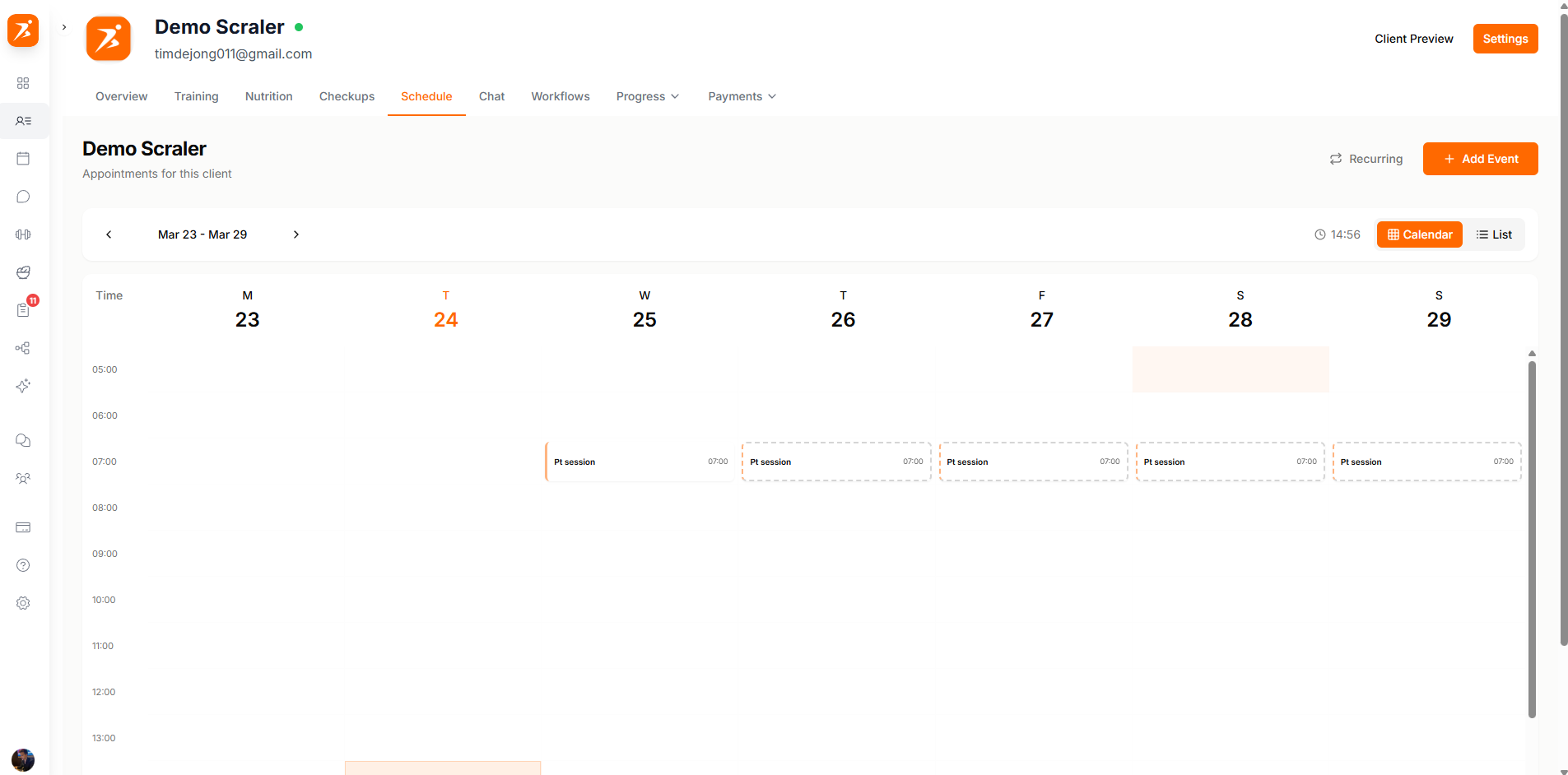Go to next week with right chevron
1568x775 pixels.
[x=296, y=234]
